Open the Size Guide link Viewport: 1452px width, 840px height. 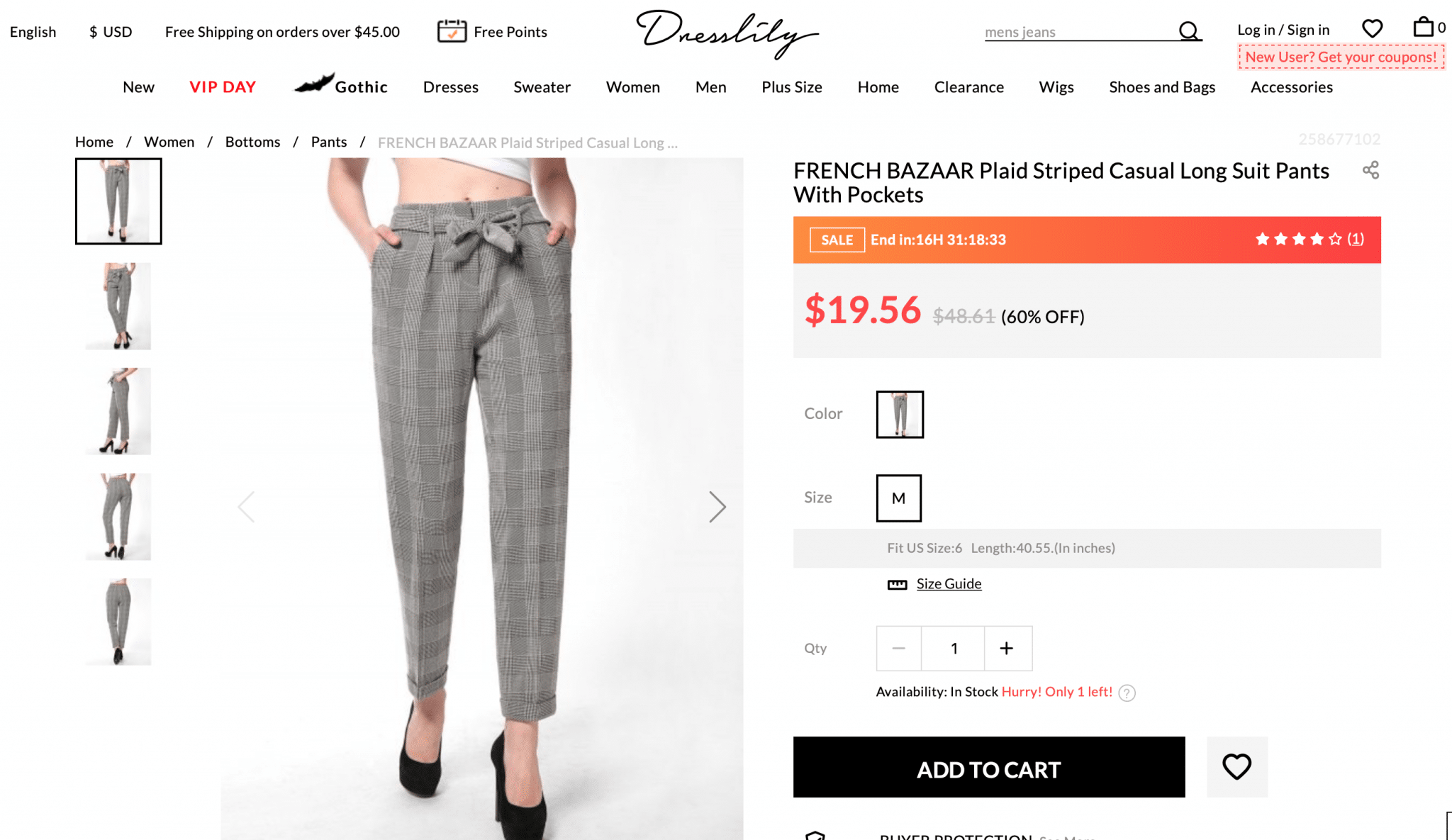tap(949, 583)
